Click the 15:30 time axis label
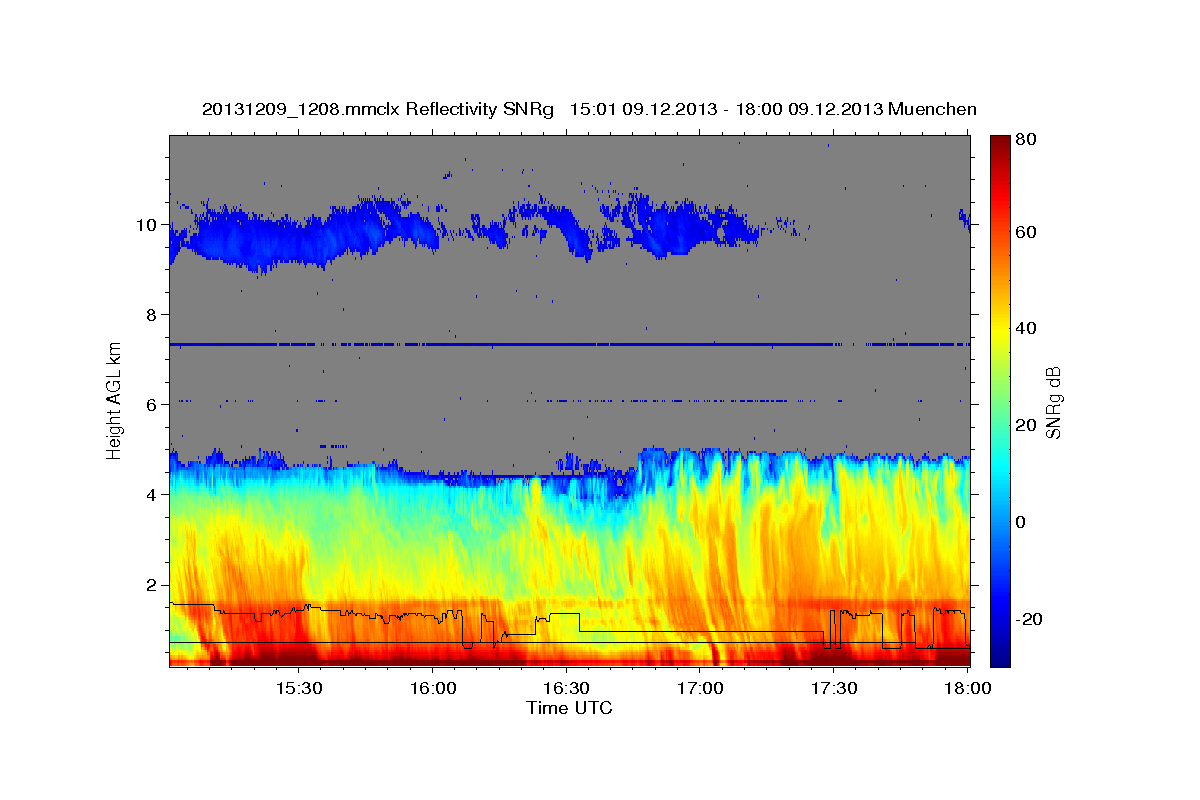The image size is (1200, 800). click(x=299, y=688)
